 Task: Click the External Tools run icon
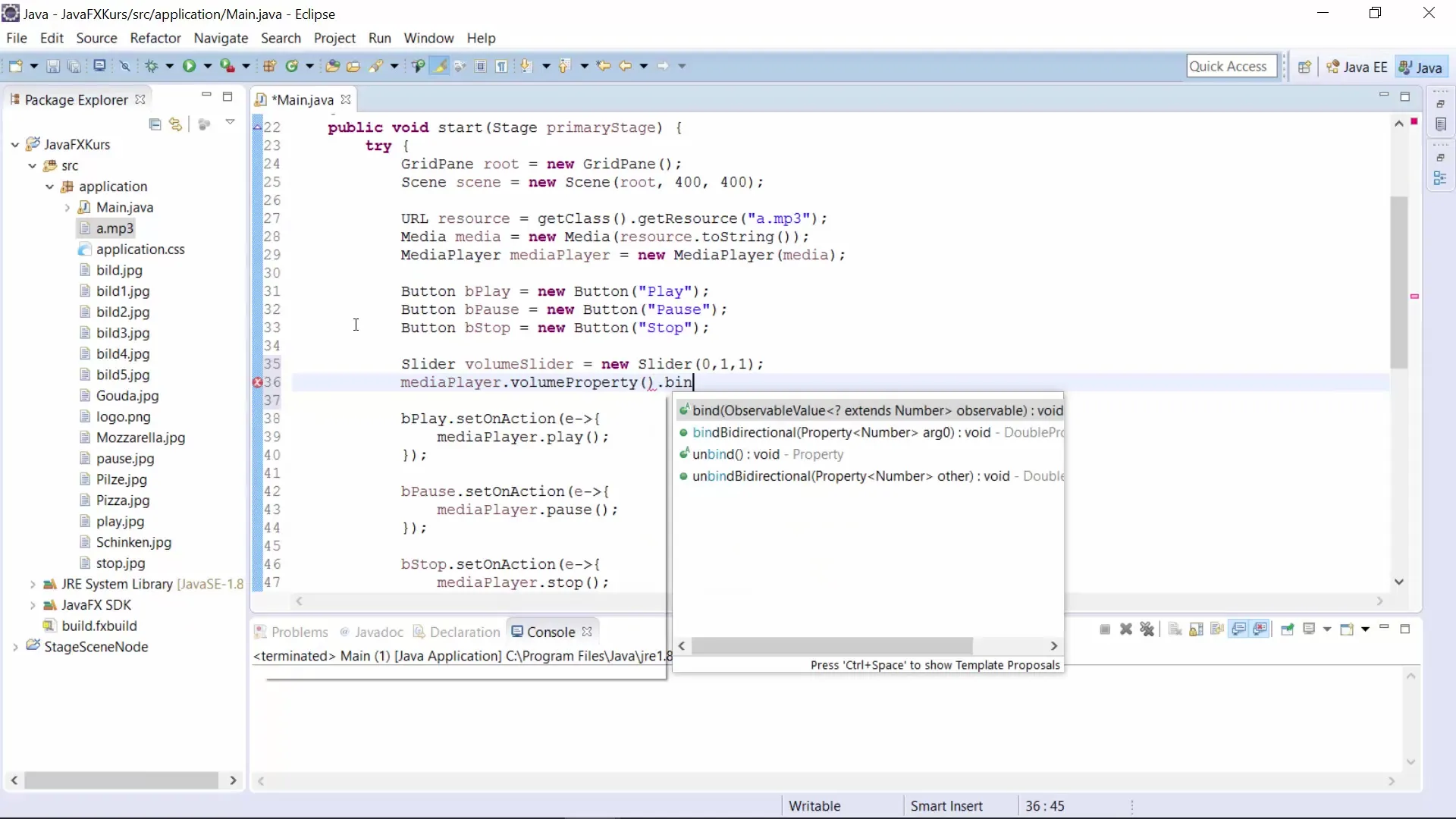pyautogui.click(x=227, y=66)
